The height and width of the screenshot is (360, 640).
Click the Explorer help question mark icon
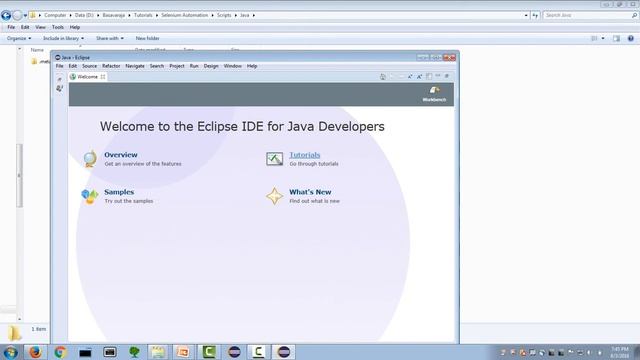[631, 38]
